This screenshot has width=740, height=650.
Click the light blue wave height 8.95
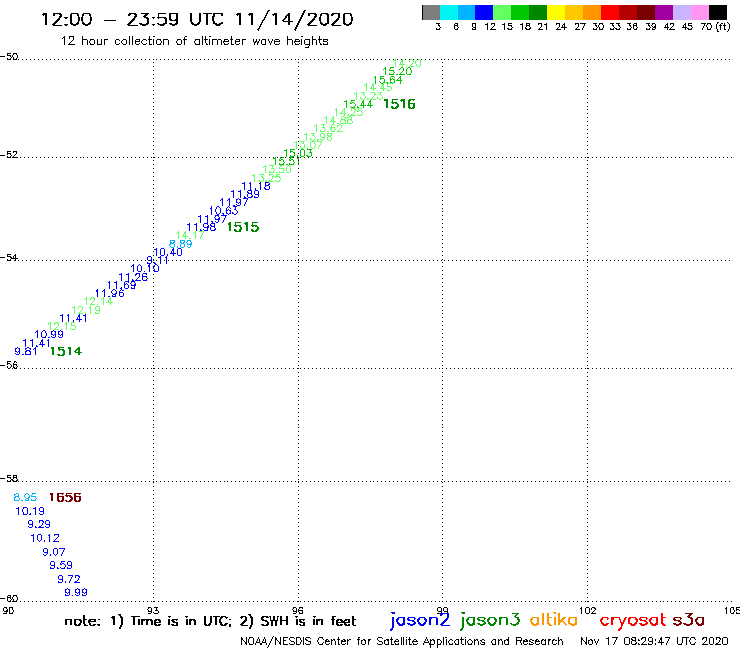25,497
